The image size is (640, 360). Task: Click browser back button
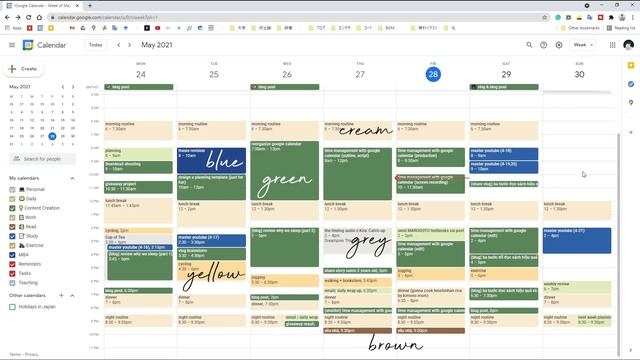pyautogui.click(x=7, y=17)
